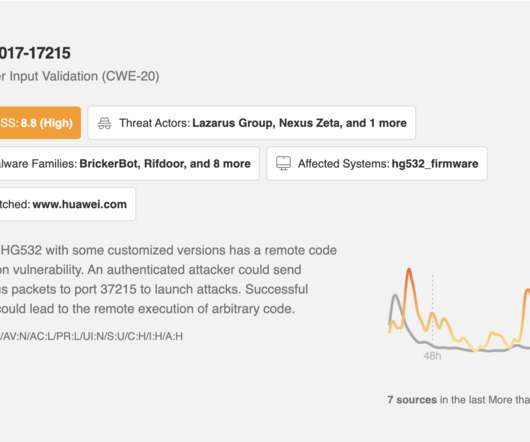This screenshot has width=530, height=442.
Task: Click the CVE-2017-17215 title
Action: 35,53
